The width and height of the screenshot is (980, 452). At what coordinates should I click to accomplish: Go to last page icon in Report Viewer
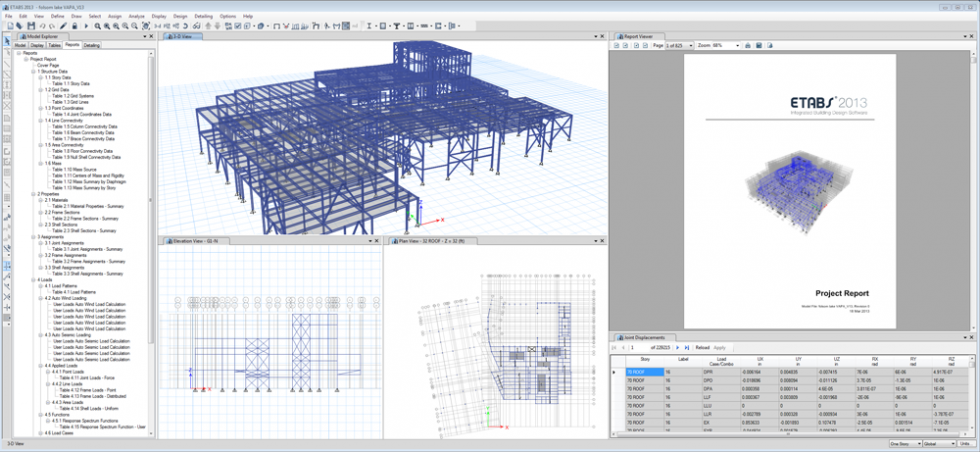coord(646,46)
